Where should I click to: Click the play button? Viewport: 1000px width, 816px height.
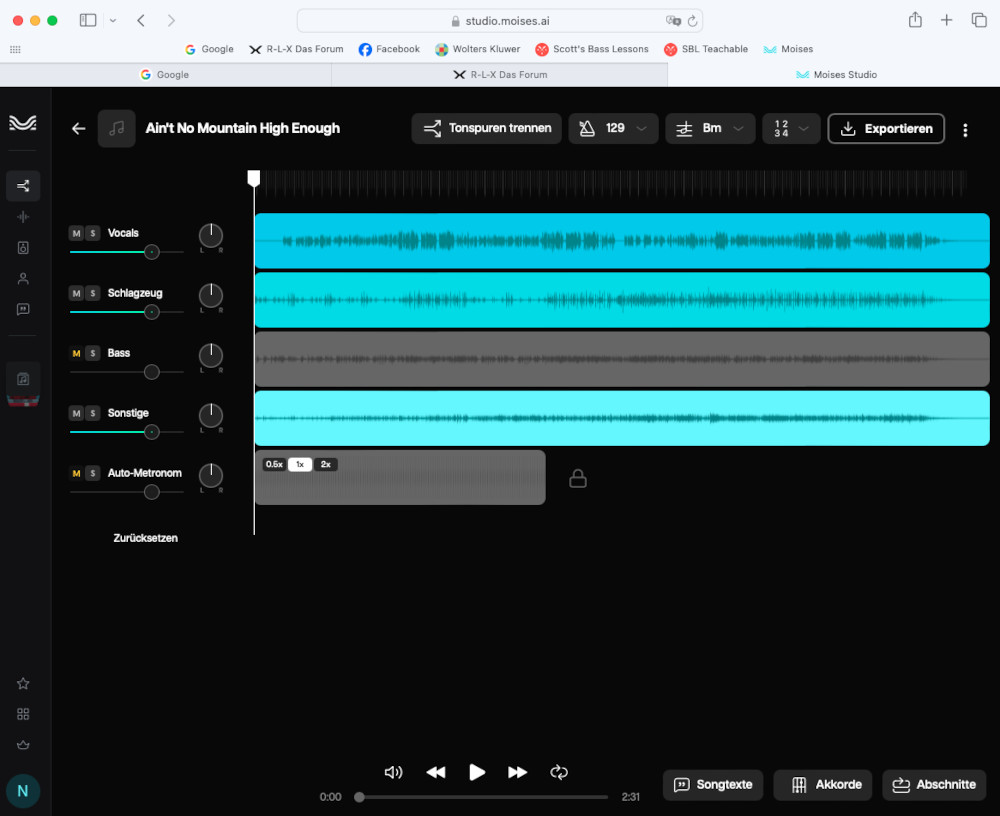[477, 772]
